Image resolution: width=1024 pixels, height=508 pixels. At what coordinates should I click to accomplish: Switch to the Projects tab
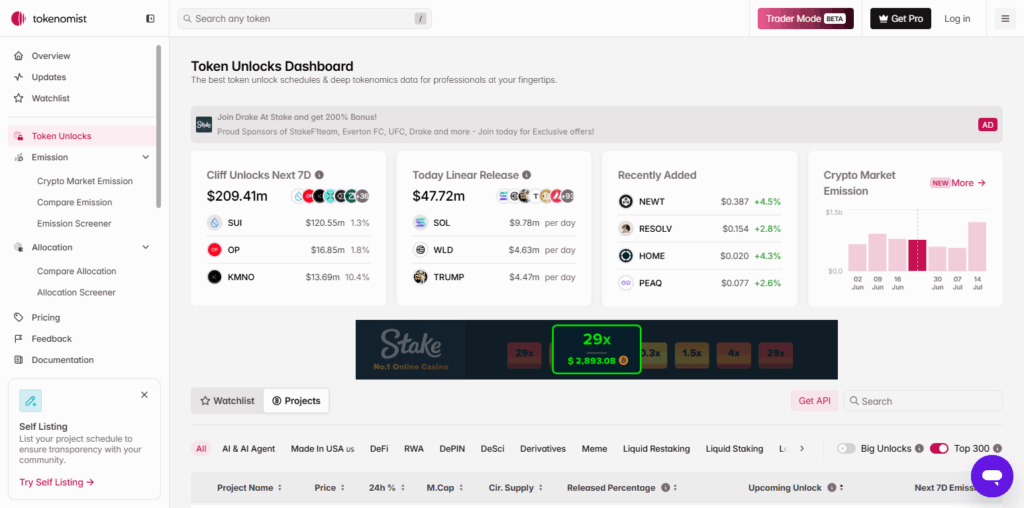coord(296,401)
